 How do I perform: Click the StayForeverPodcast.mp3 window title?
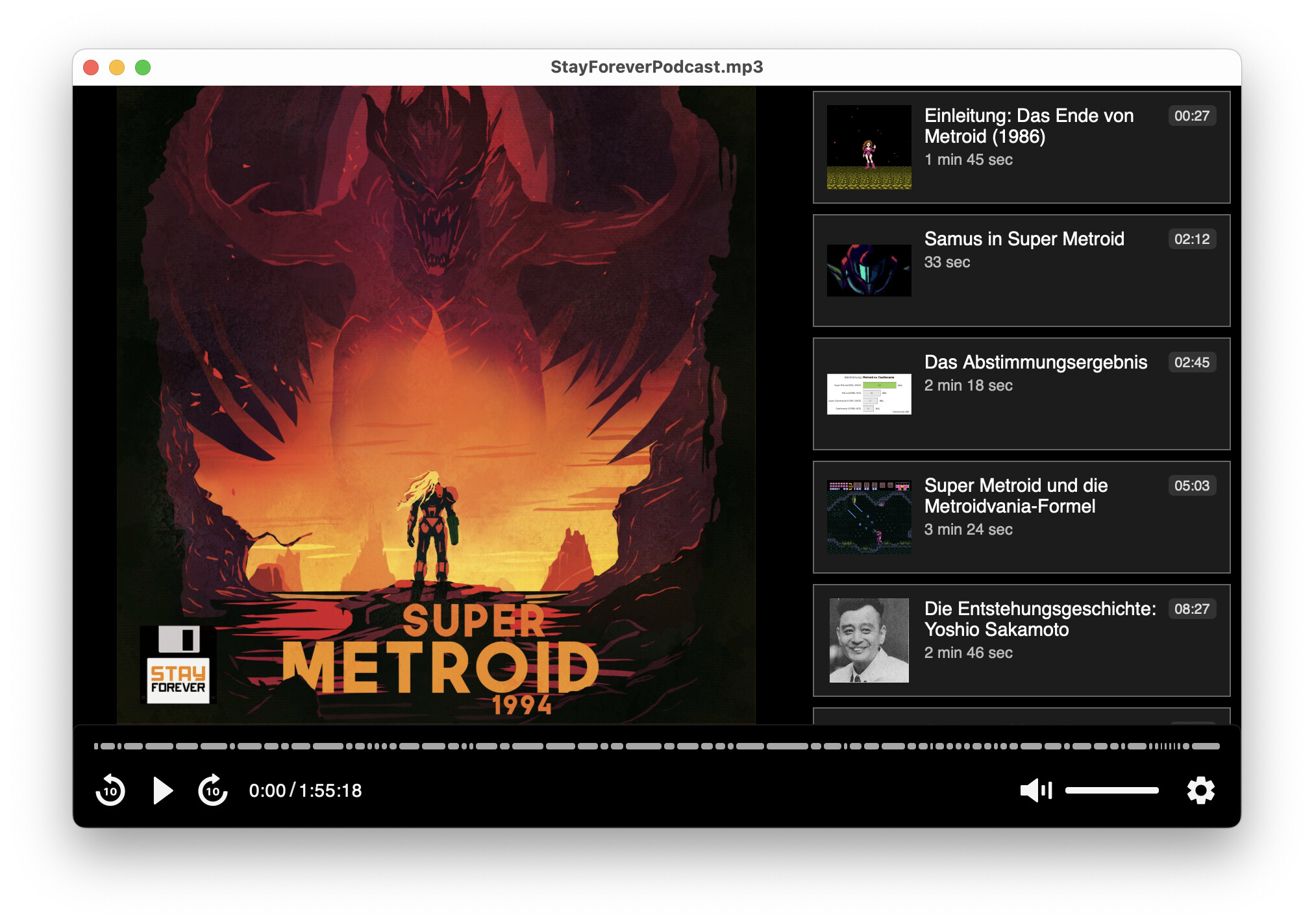(656, 67)
